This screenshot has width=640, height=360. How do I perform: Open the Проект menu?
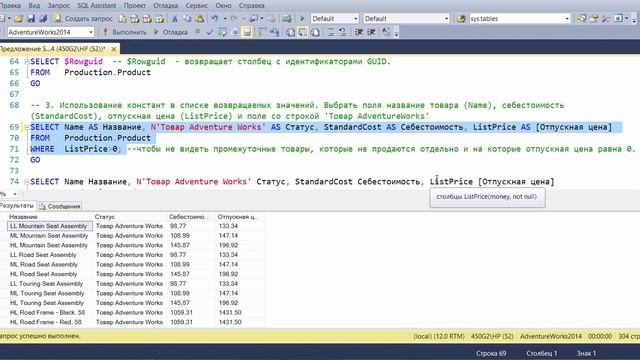click(x=135, y=5)
